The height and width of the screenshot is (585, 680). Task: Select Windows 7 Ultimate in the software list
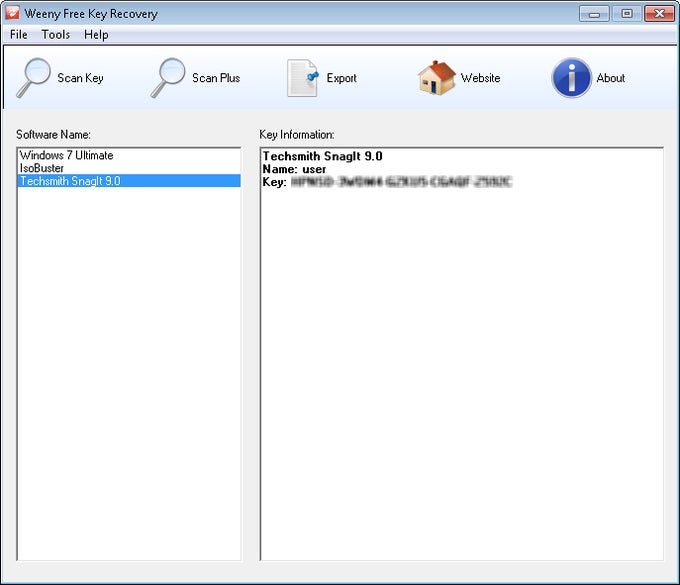(129, 155)
